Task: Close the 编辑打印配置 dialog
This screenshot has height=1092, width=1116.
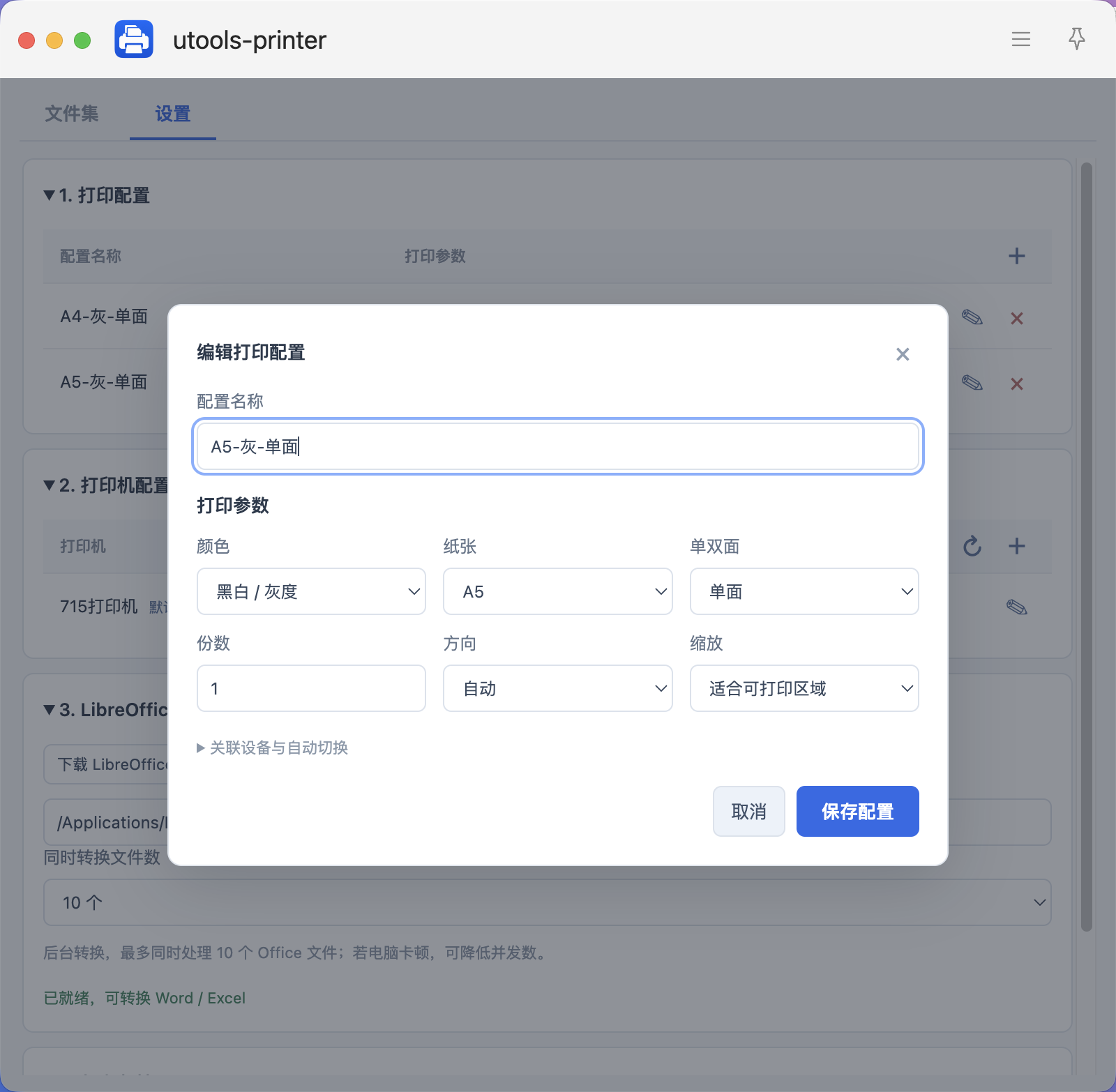Action: coord(903,354)
